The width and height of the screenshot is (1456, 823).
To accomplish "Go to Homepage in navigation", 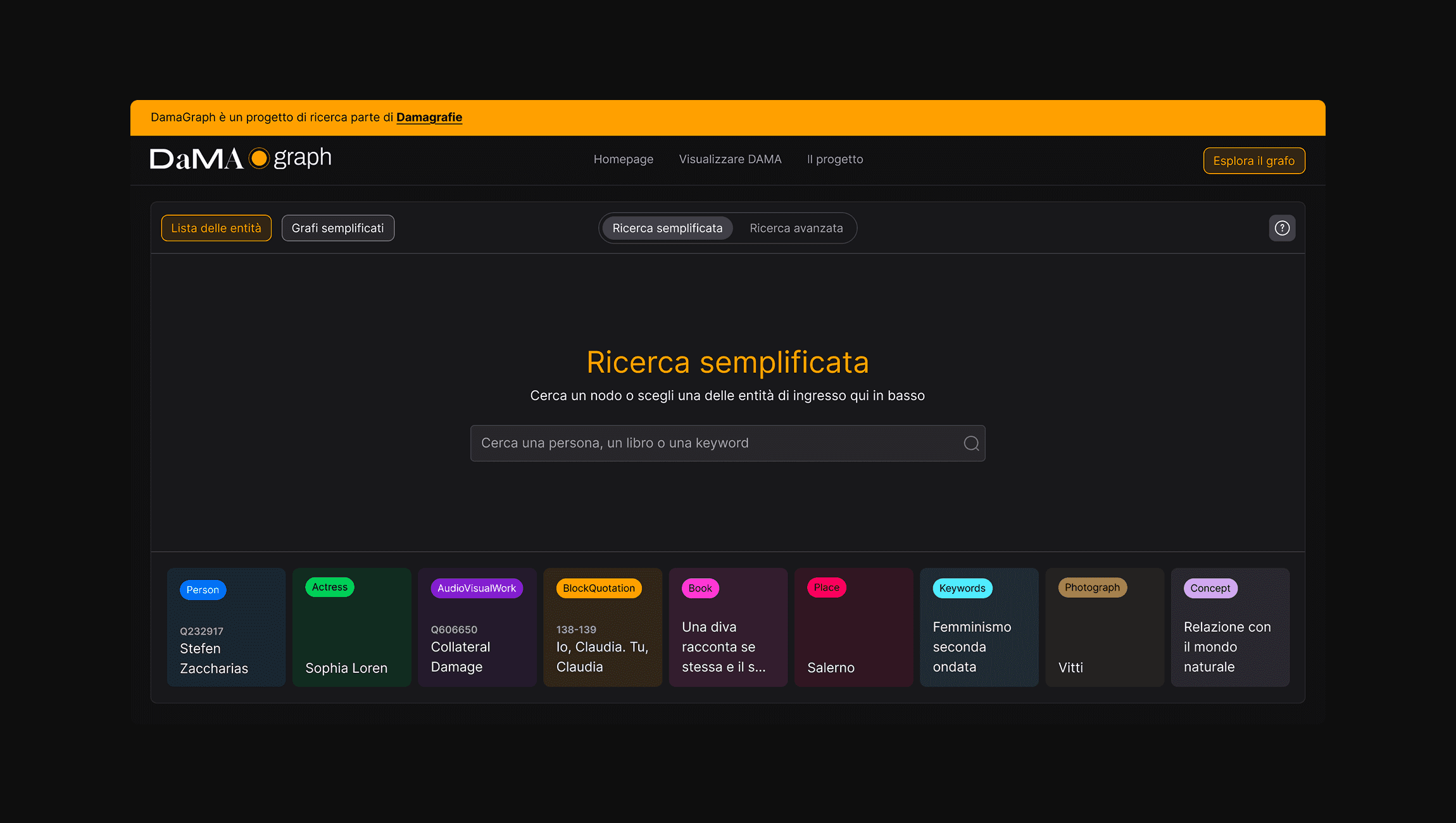I will [623, 160].
